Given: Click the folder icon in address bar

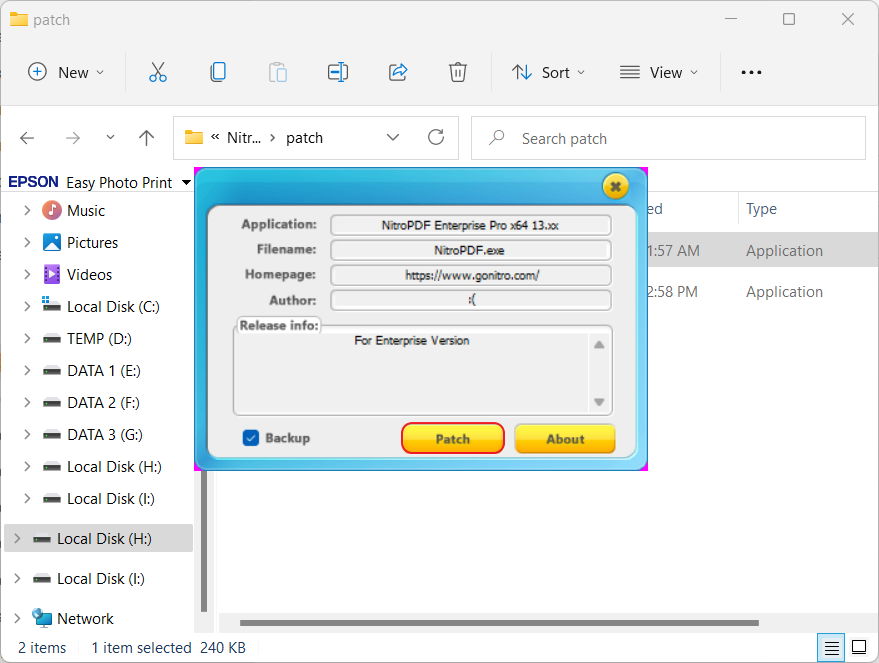Looking at the screenshot, I should (194, 137).
